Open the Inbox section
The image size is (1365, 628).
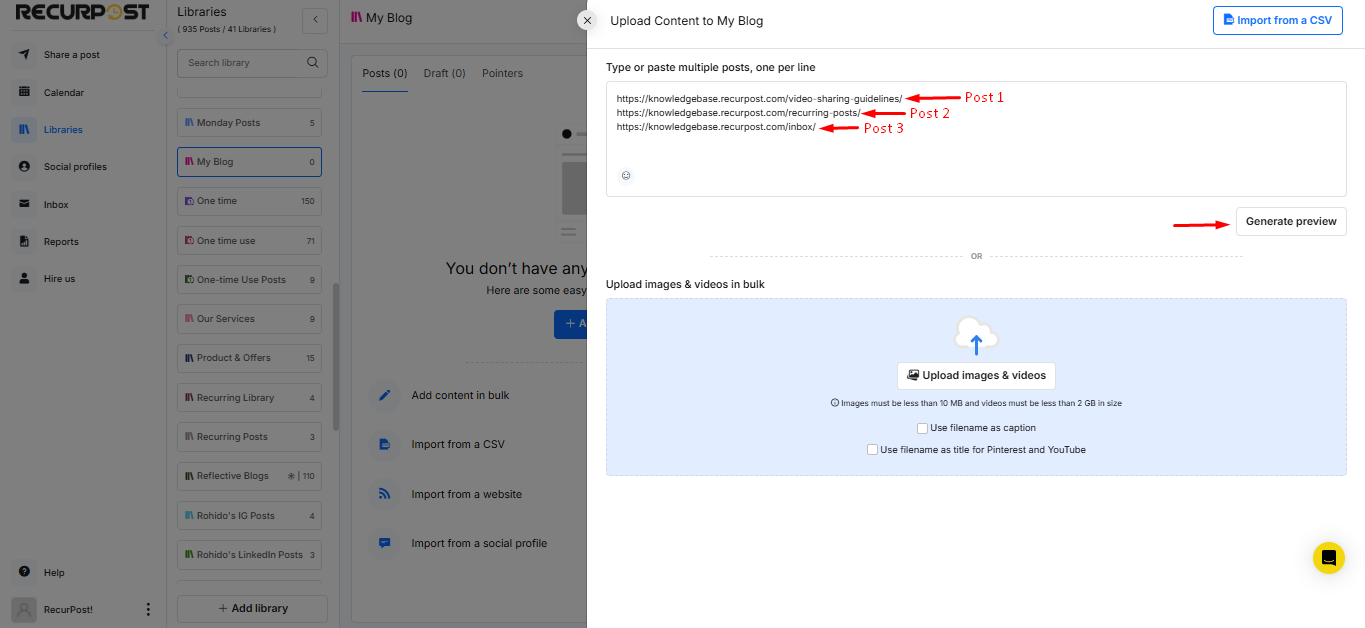pos(56,204)
